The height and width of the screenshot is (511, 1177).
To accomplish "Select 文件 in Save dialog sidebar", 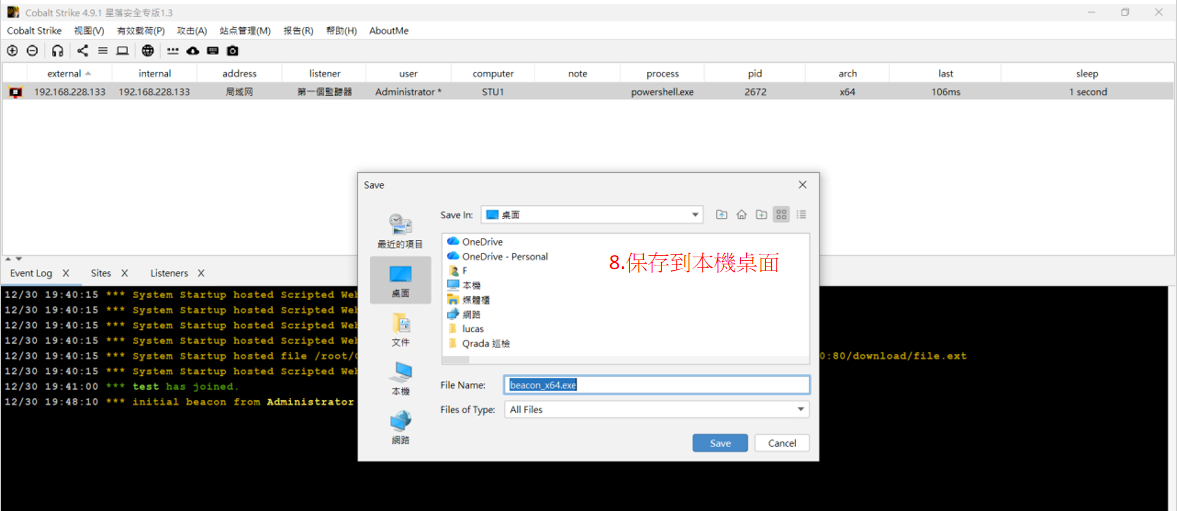I will coord(400,329).
